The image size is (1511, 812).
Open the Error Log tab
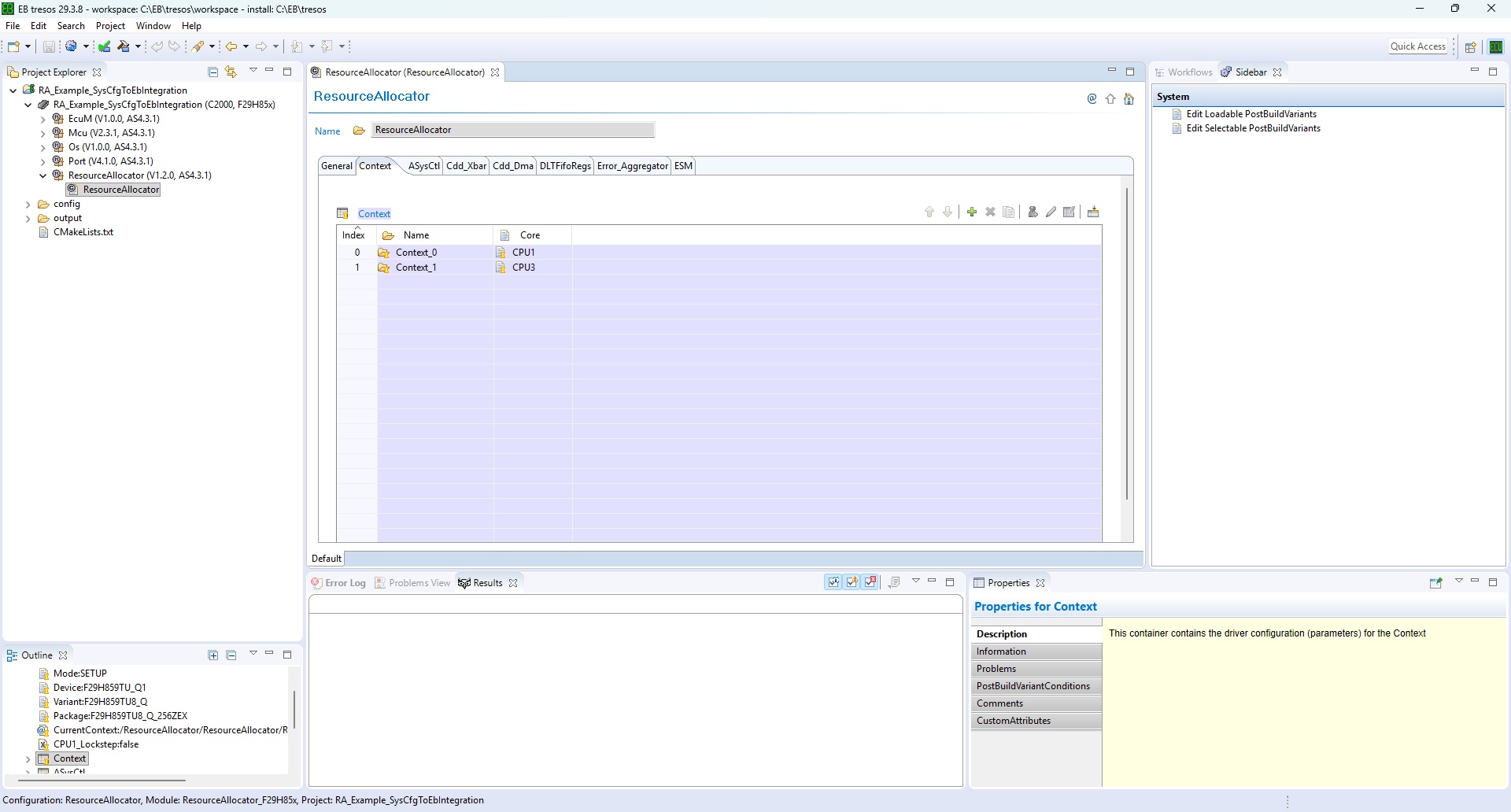[339, 583]
